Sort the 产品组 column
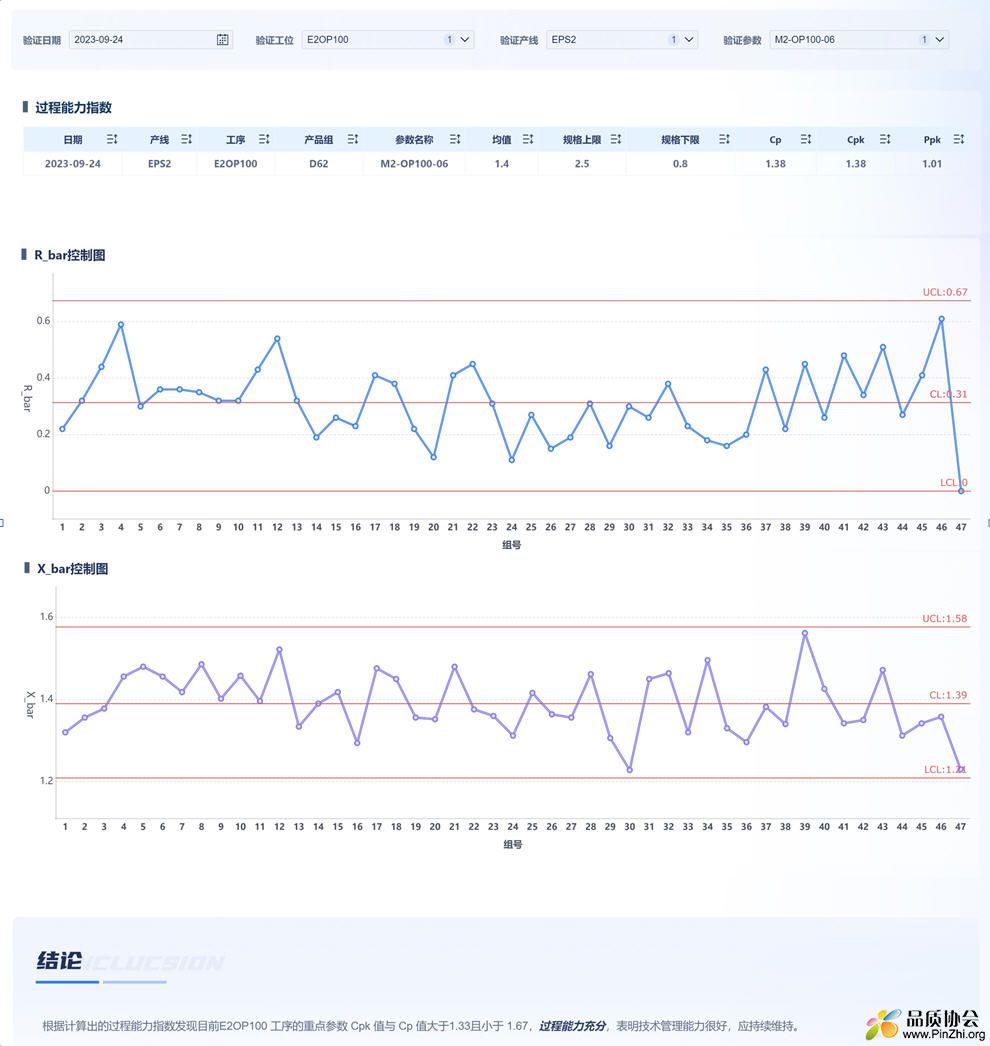Image resolution: width=990 pixels, height=1046 pixels. click(353, 139)
